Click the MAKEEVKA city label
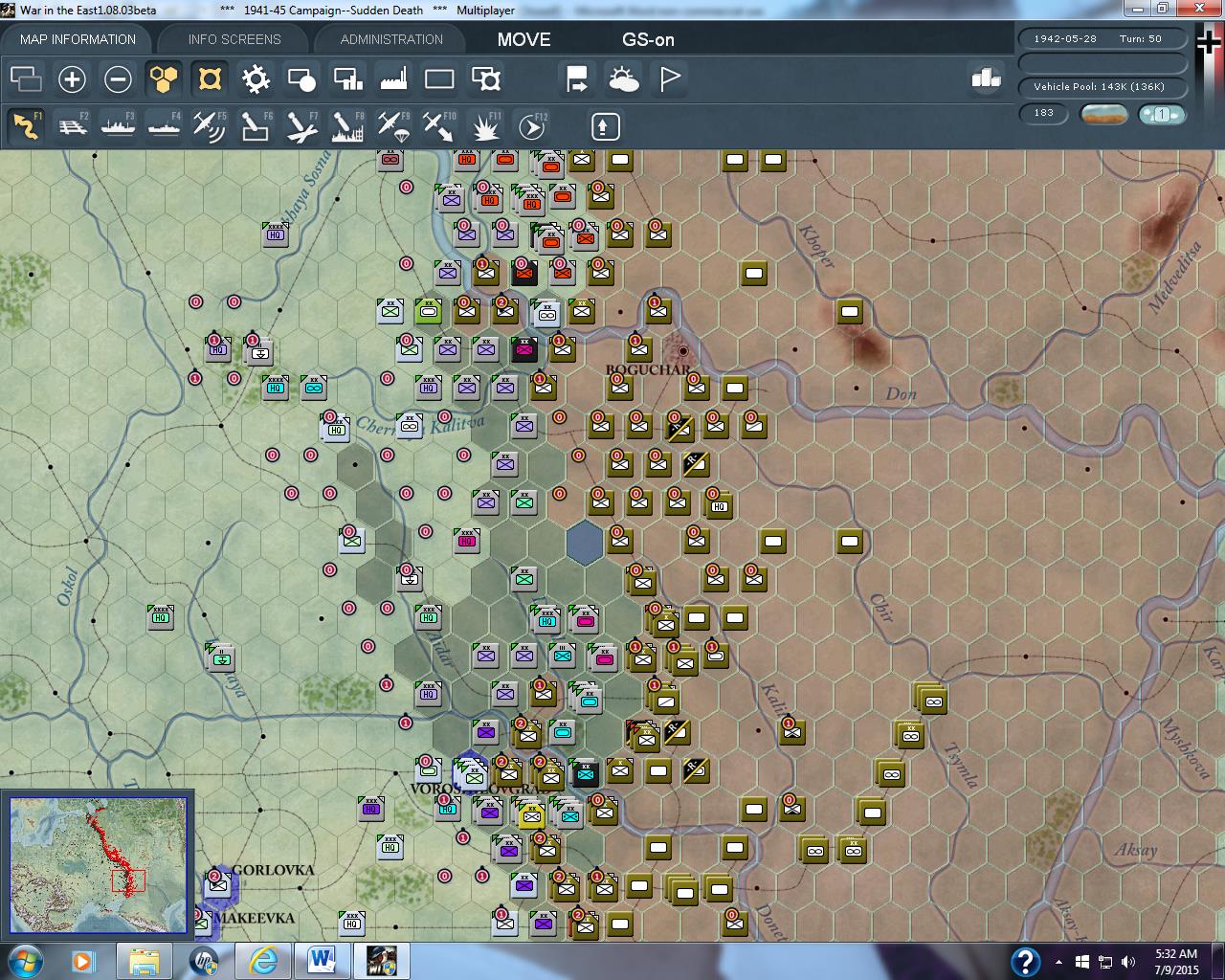 tap(254, 918)
